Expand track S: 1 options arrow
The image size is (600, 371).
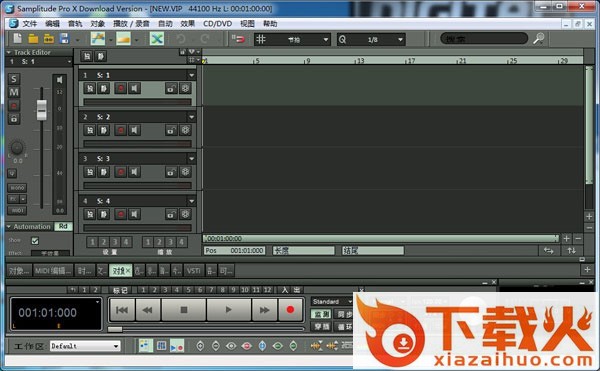(x=191, y=75)
